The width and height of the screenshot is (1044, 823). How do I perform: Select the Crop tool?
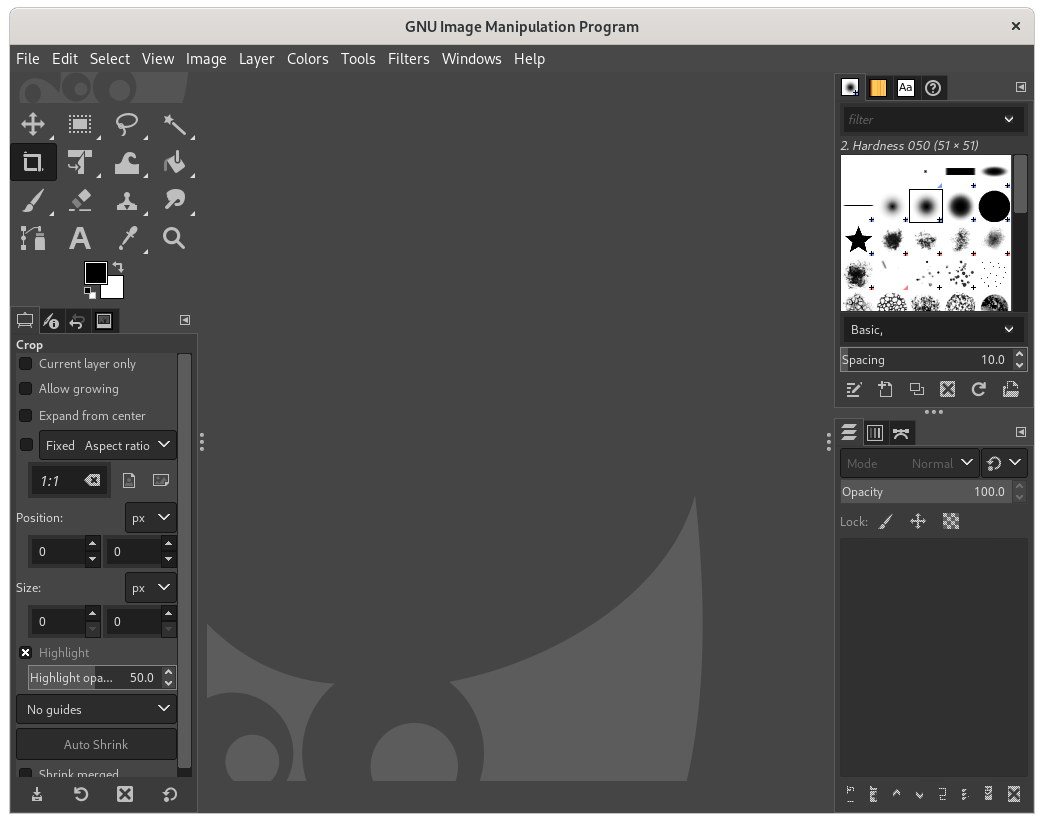pyautogui.click(x=33, y=162)
